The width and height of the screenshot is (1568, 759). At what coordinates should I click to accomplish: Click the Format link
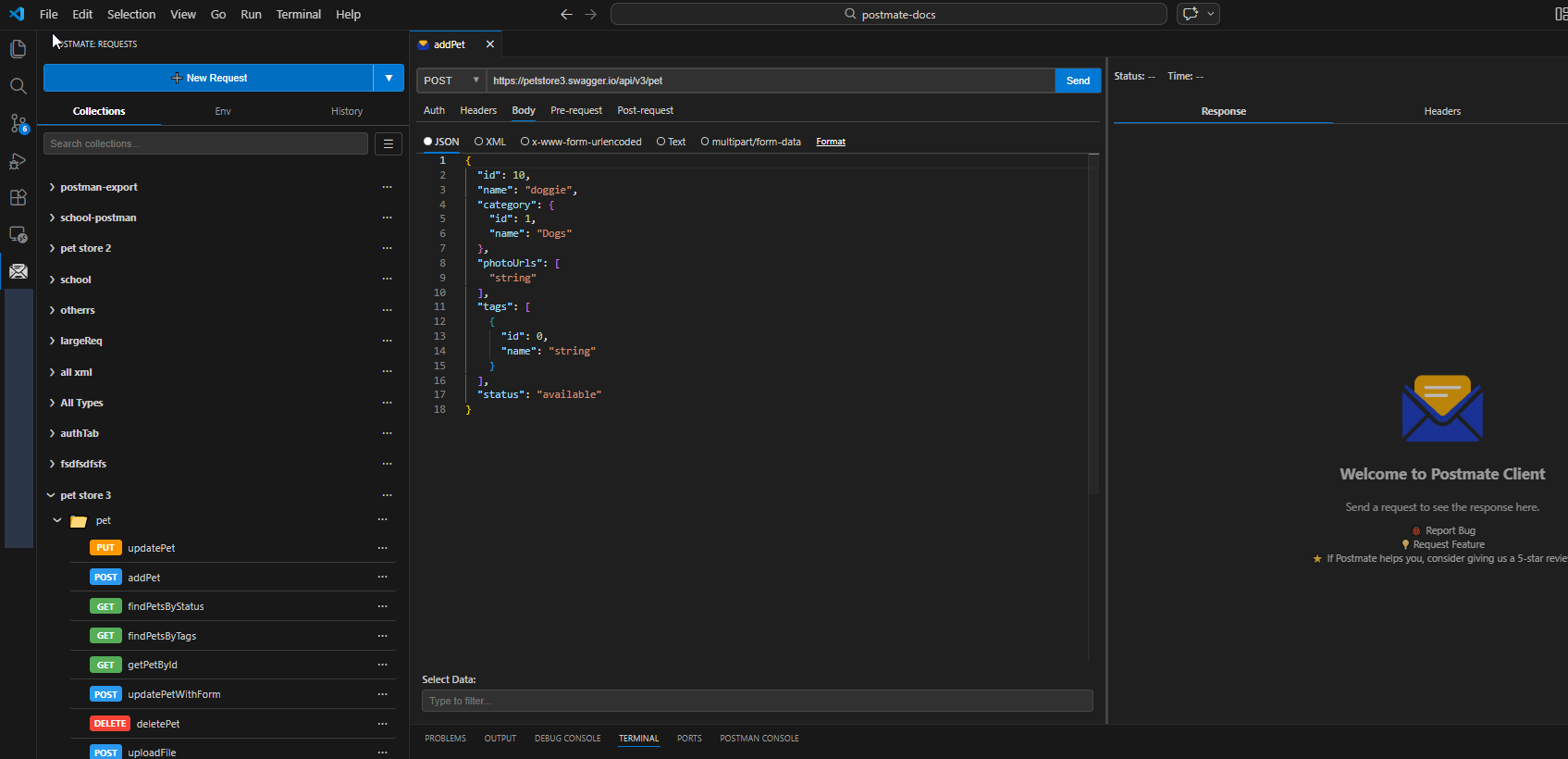click(831, 142)
